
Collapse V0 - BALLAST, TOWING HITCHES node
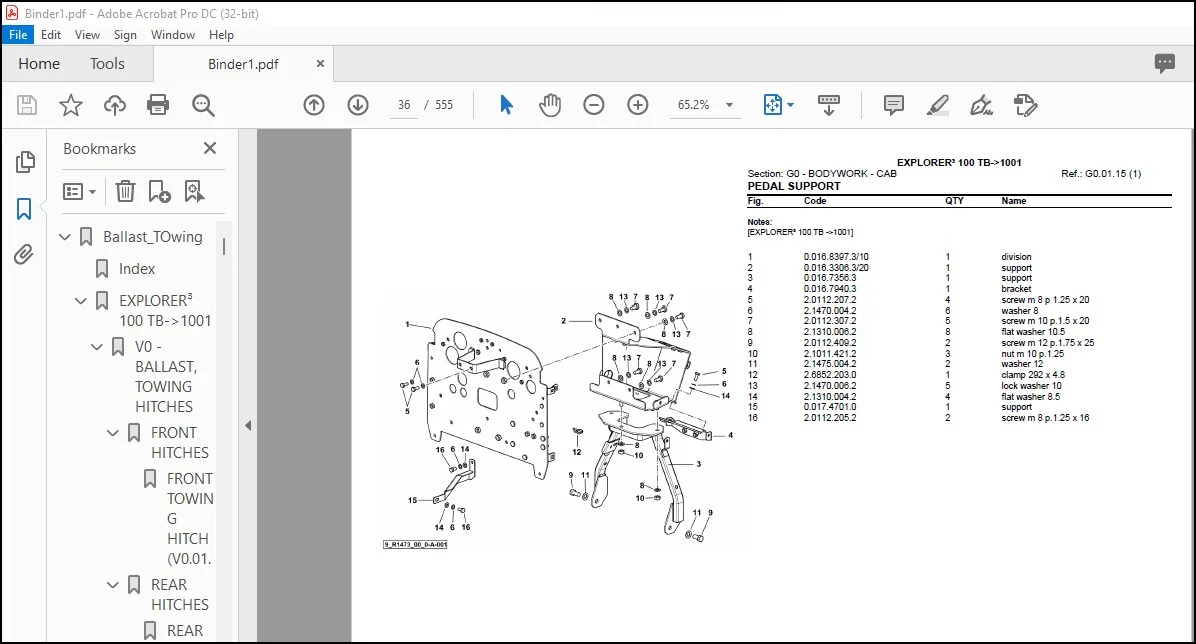[x=97, y=347]
